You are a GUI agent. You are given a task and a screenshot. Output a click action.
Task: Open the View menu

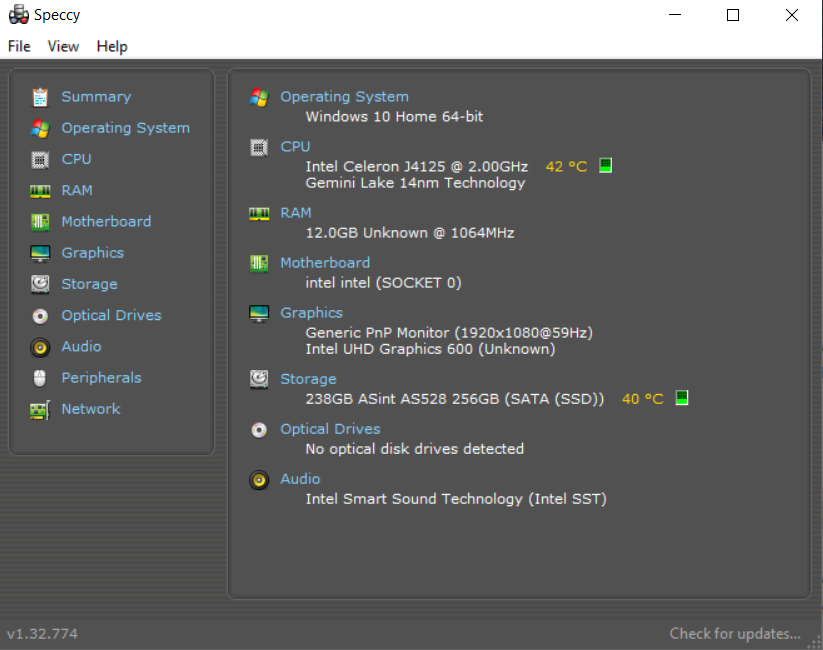click(x=64, y=47)
